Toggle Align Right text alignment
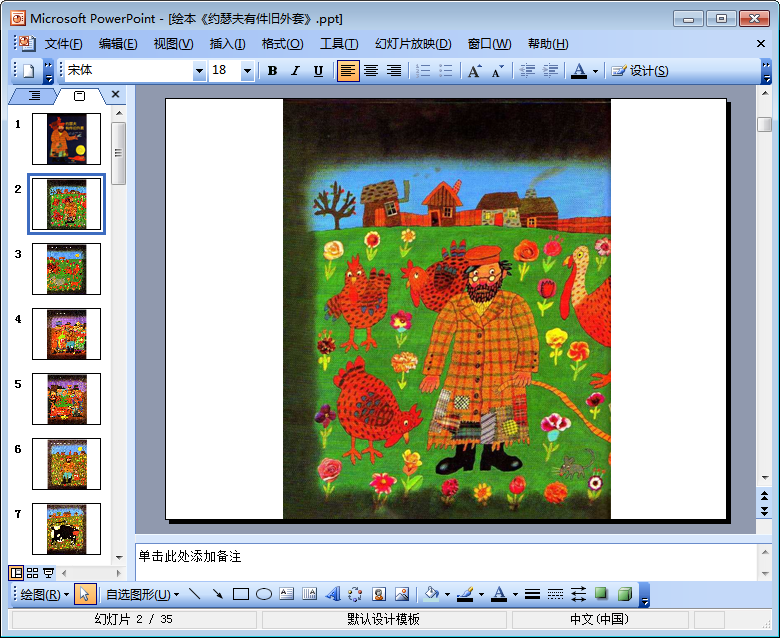Image resolution: width=780 pixels, height=638 pixels. tap(394, 71)
